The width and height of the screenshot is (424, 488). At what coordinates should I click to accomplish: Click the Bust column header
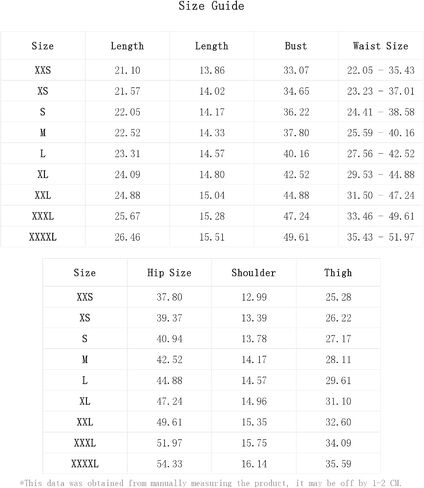pos(296,46)
